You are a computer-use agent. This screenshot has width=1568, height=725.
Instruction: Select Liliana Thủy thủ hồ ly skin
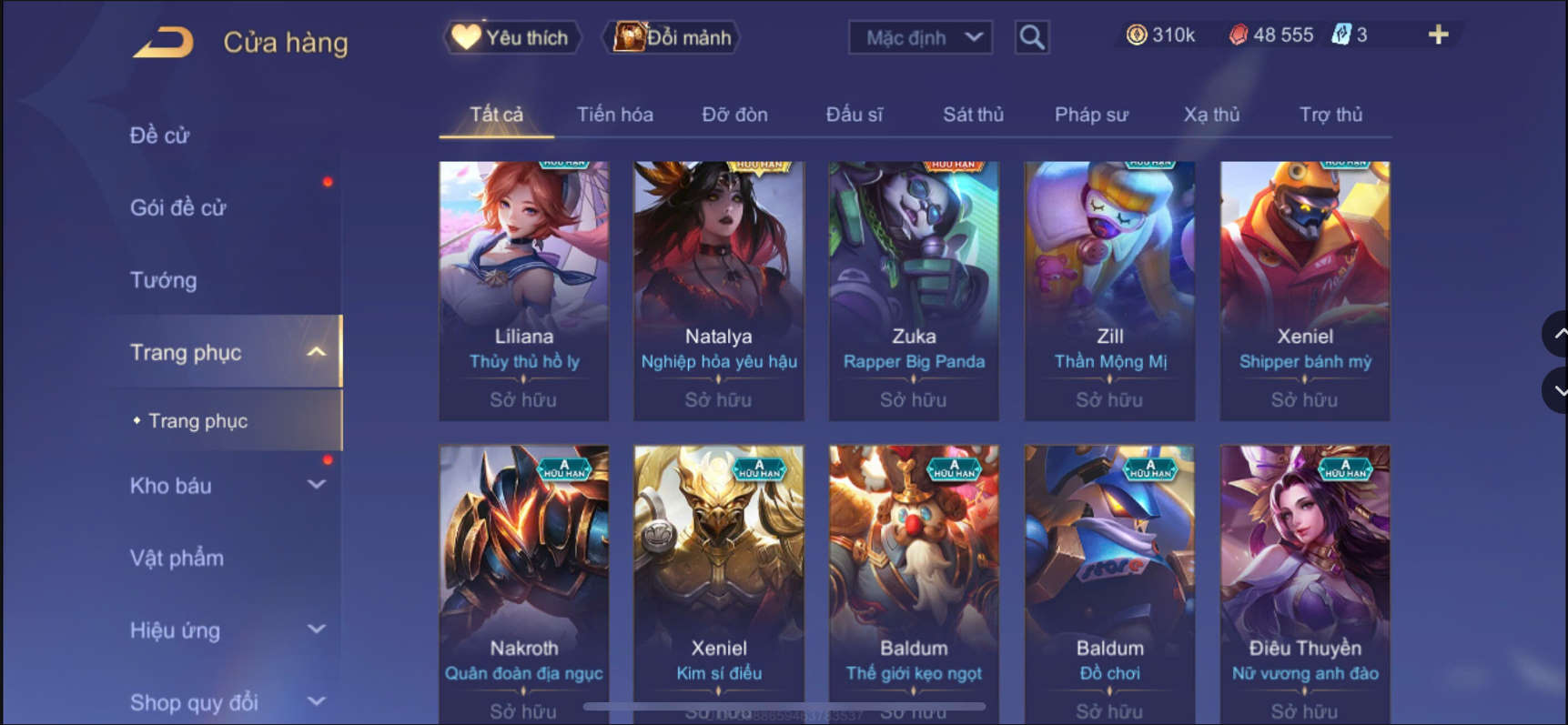pyautogui.click(x=524, y=291)
